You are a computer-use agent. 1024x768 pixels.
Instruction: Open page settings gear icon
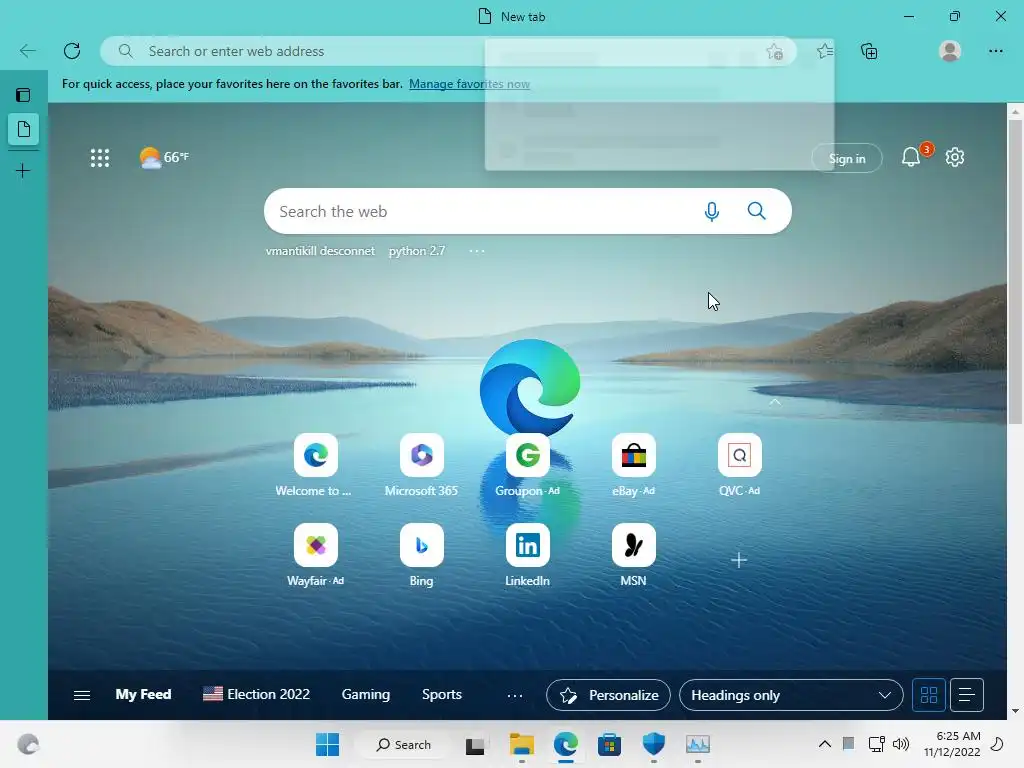coord(955,157)
